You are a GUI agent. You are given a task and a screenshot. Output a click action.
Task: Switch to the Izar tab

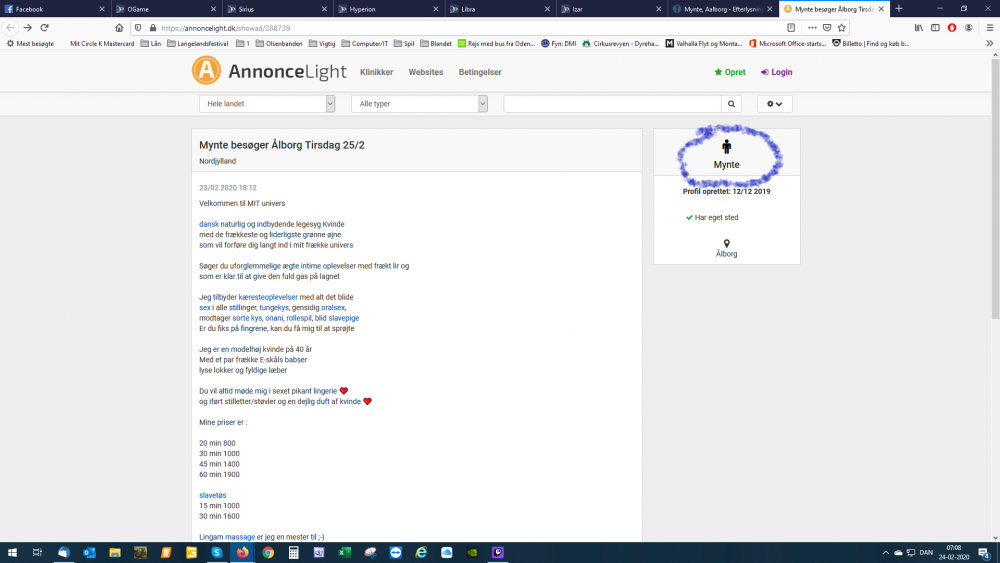pos(611,9)
